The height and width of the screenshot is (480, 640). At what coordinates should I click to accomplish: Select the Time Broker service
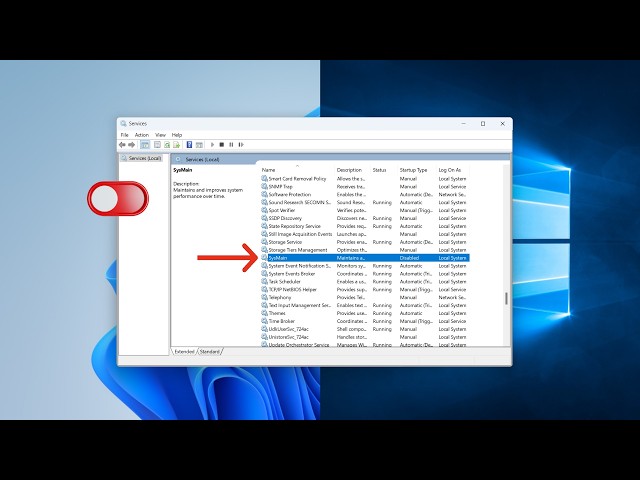(x=281, y=321)
